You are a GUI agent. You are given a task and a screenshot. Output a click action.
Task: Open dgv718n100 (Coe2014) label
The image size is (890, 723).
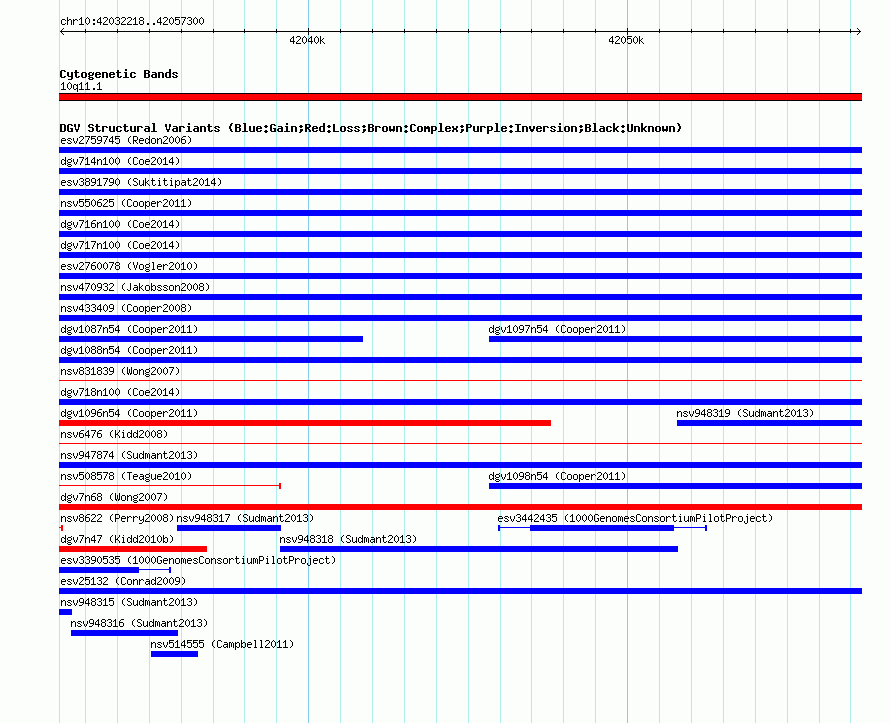[120, 392]
